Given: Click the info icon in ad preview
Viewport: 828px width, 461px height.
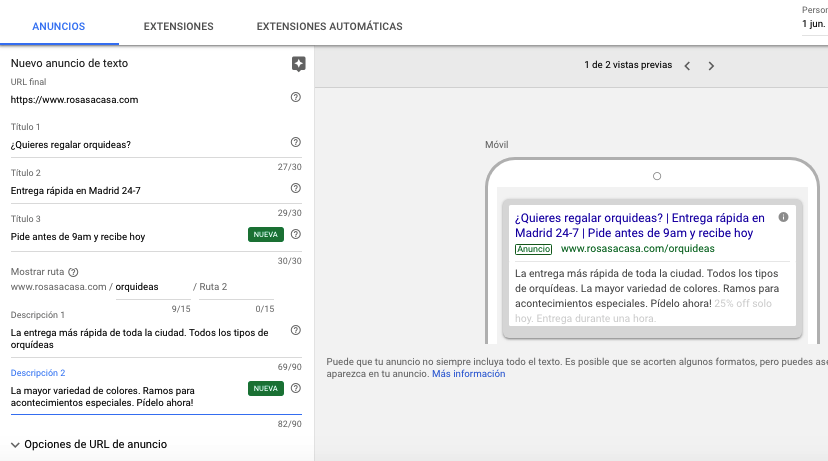Looking at the screenshot, I should tap(783, 217).
